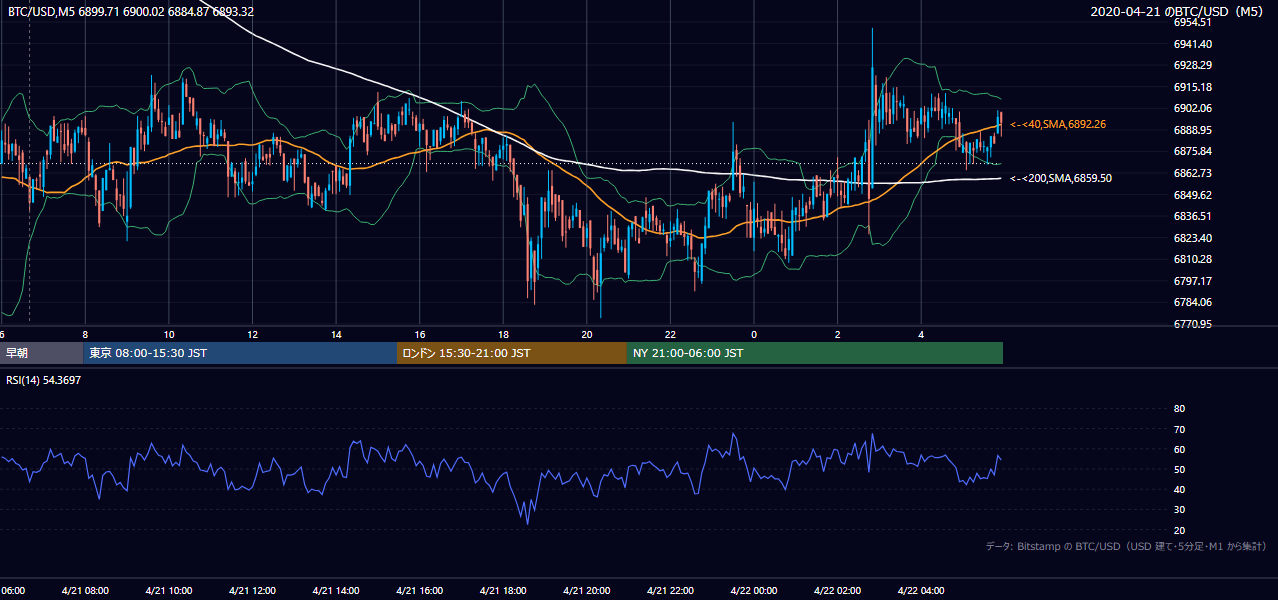Screen dimensions: 1278x600
Task: Click price axis label 6902.06
Action: coord(1193,108)
